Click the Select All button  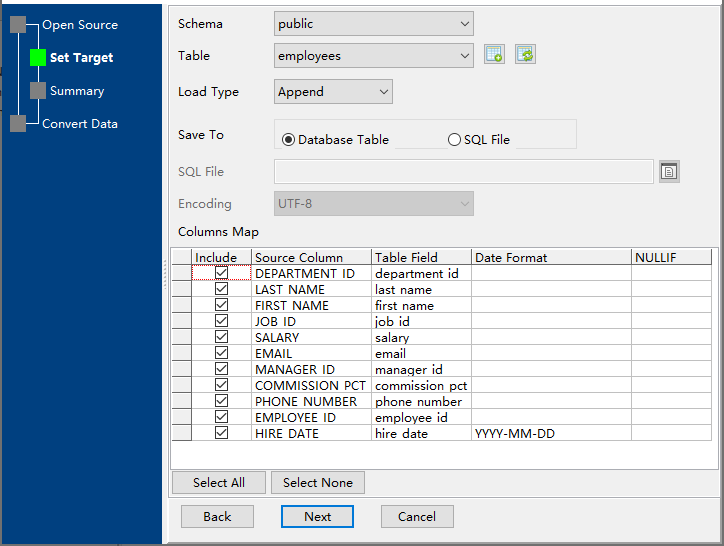[x=218, y=482]
